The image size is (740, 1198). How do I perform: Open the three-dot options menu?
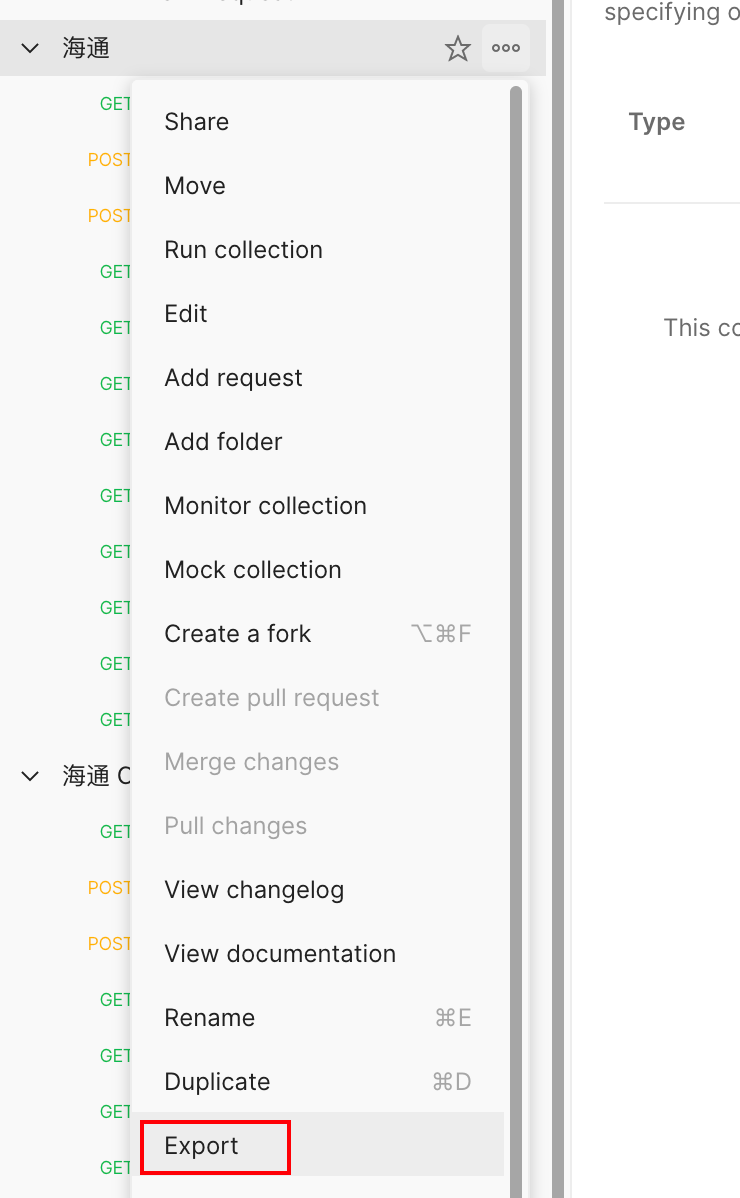coord(505,47)
